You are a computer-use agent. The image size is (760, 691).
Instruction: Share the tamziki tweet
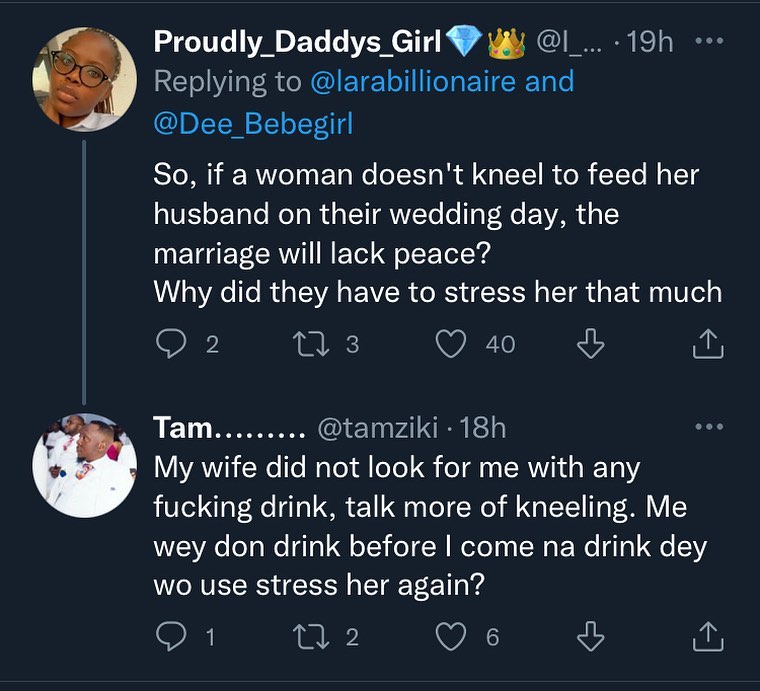tap(707, 636)
